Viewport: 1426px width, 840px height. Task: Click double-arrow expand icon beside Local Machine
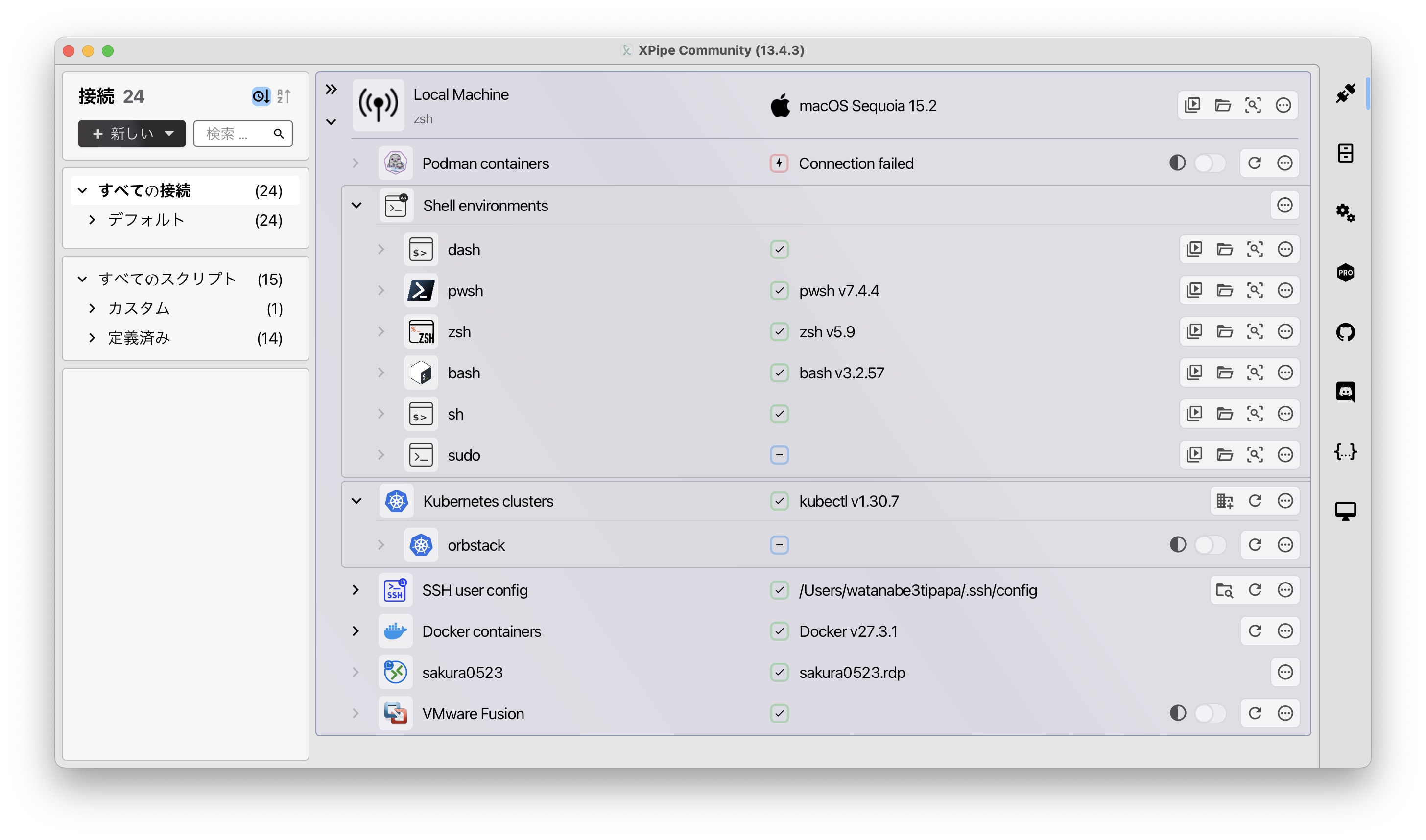[331, 89]
